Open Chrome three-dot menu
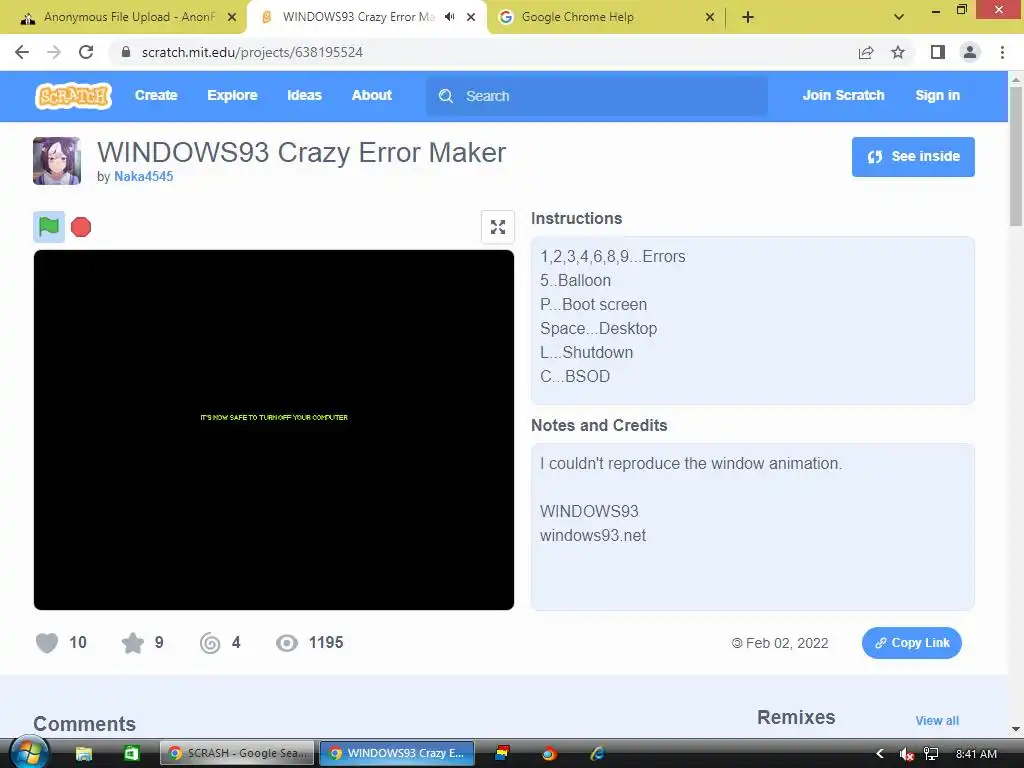Image resolution: width=1024 pixels, height=768 pixels. click(1002, 52)
